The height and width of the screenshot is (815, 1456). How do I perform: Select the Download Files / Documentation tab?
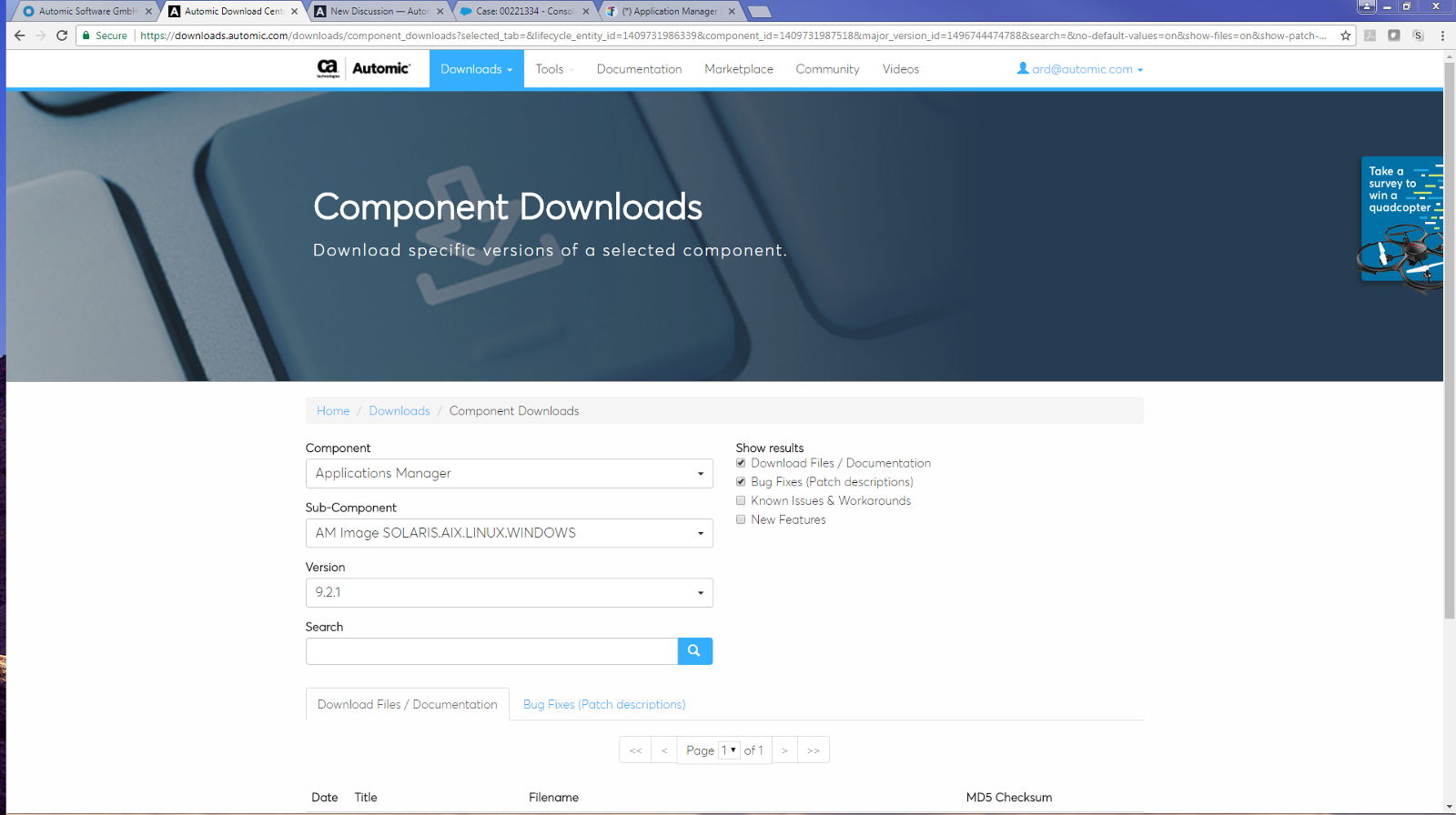tap(408, 704)
